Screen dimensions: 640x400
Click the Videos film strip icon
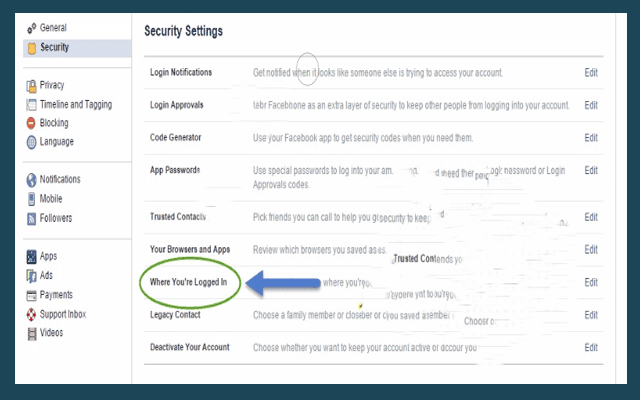pyautogui.click(x=31, y=333)
